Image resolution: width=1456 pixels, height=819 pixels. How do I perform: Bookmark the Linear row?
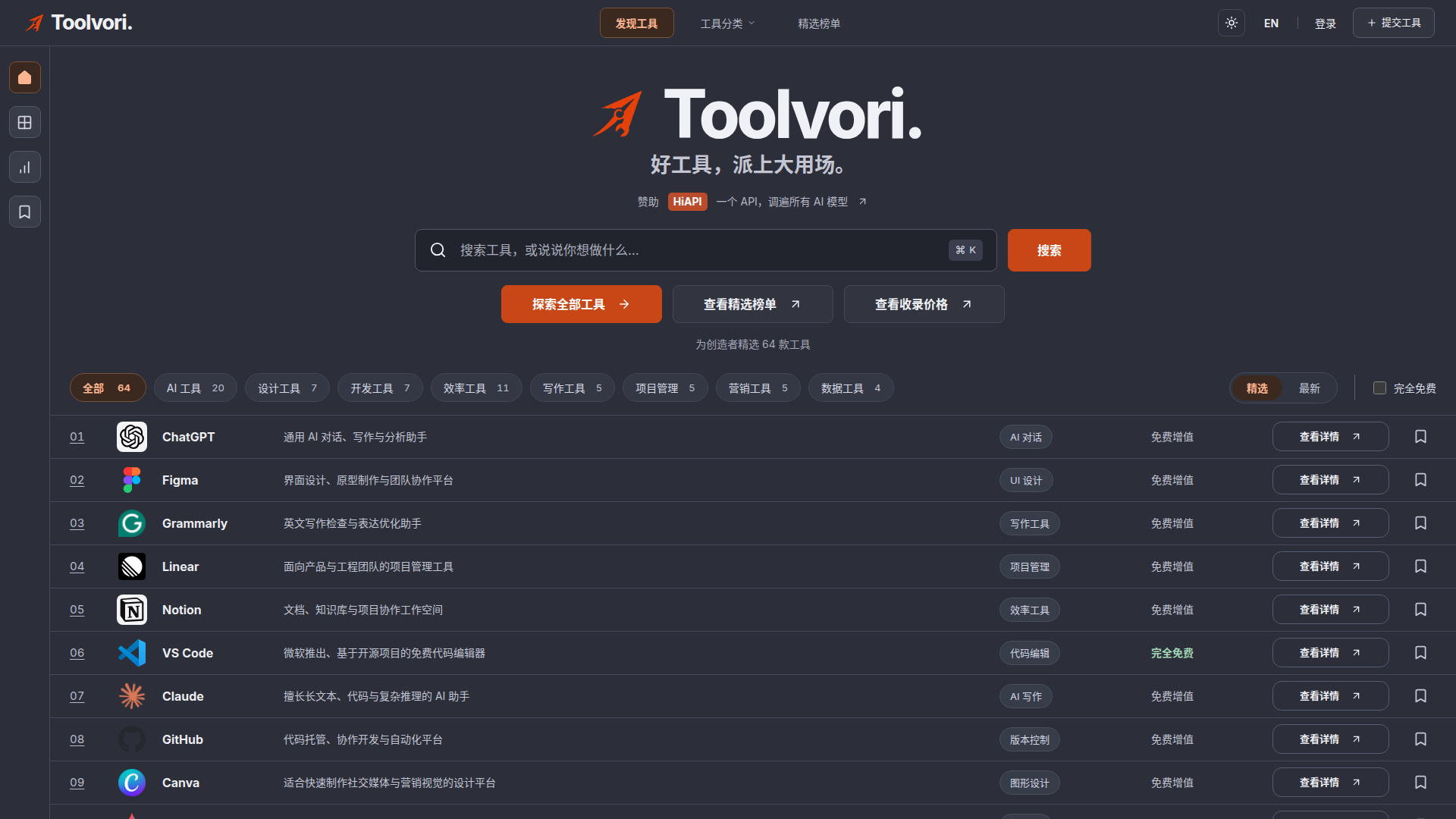click(x=1421, y=566)
